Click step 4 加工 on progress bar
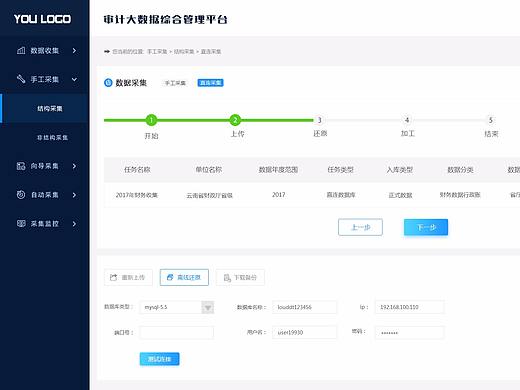Screen dimensions: 520x390 (407, 120)
